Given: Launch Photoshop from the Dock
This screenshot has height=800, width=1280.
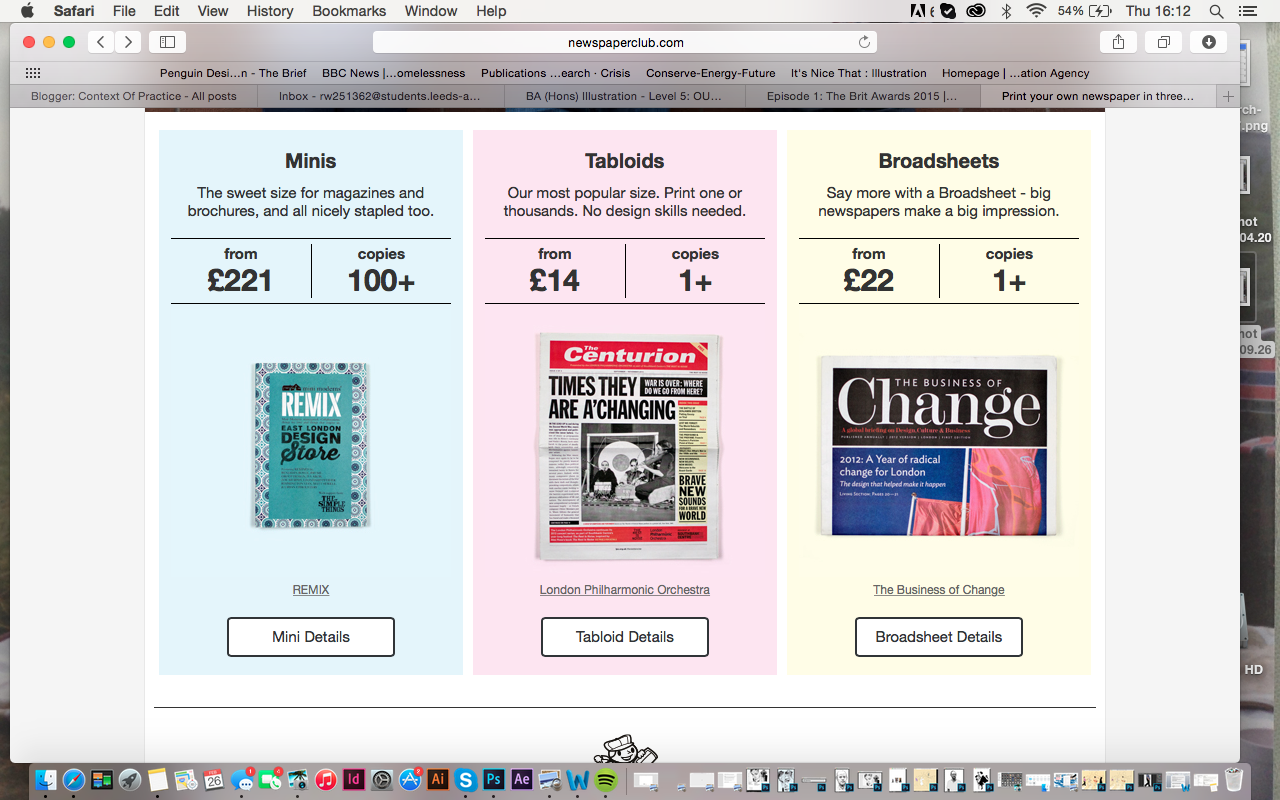Looking at the screenshot, I should (x=493, y=780).
